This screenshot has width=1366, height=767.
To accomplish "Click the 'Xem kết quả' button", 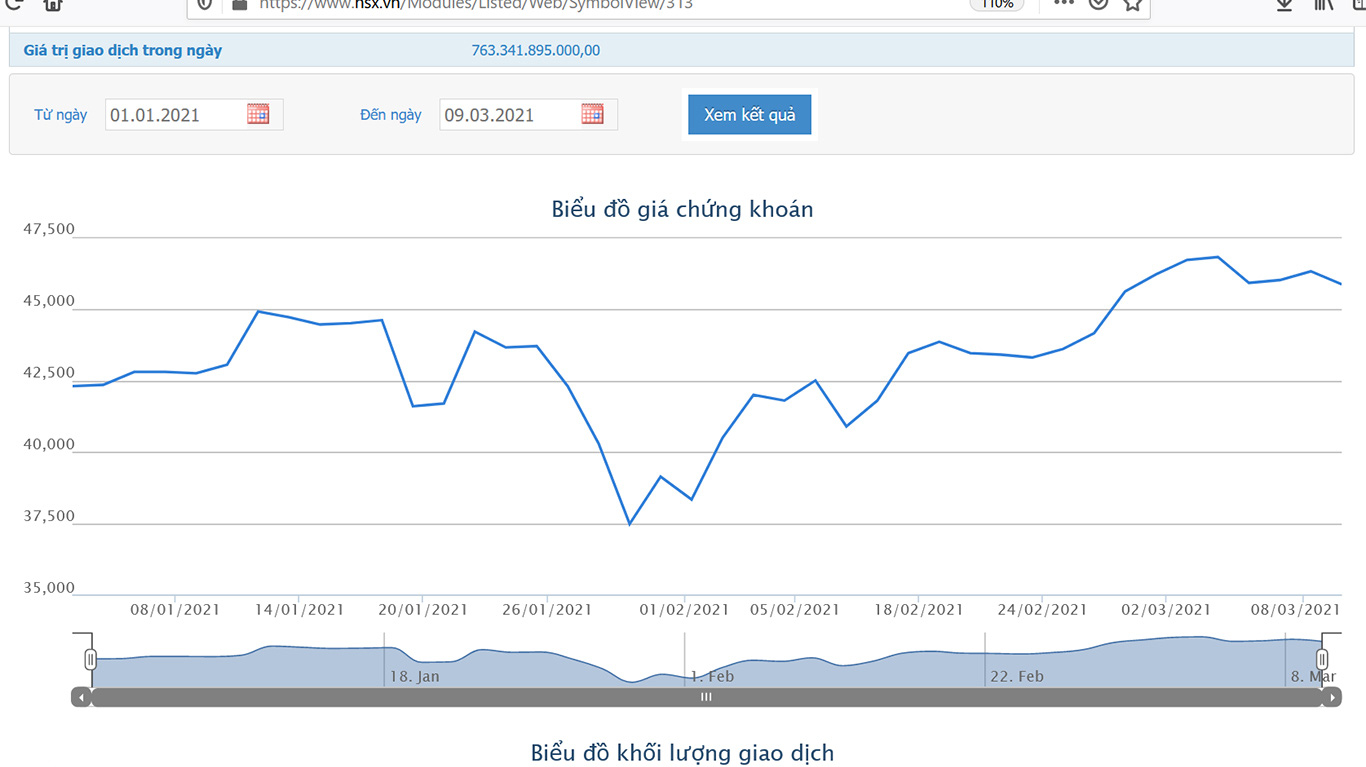I will click(x=749, y=115).
